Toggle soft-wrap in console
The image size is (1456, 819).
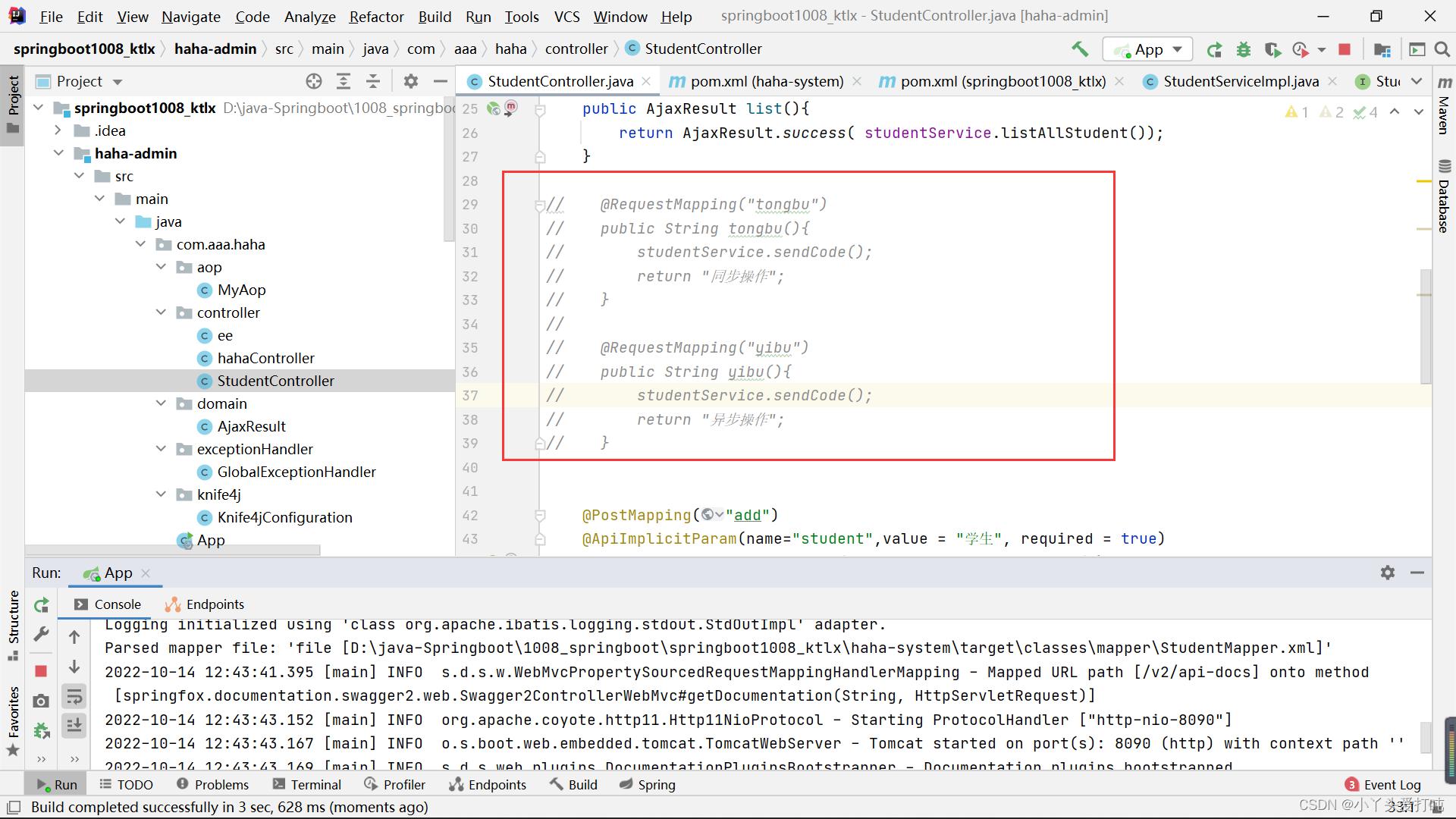(x=74, y=697)
